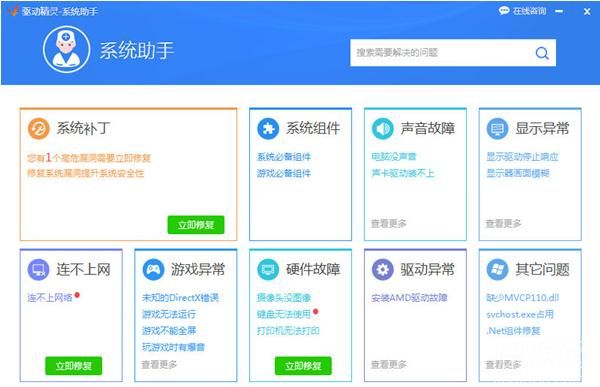The height and width of the screenshot is (387, 600).
Task: Open the 未知的DirectX错误 link
Action: 180,297
